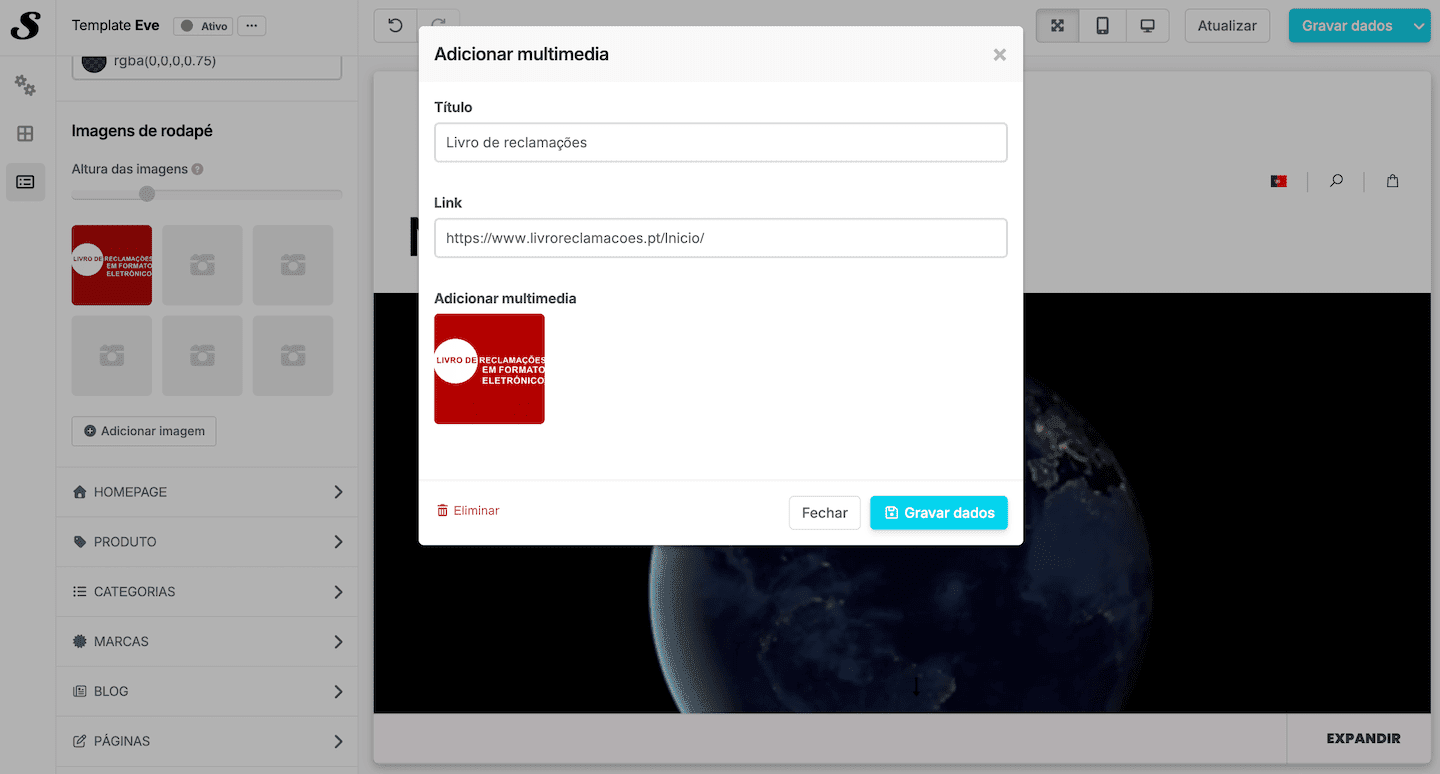Switch to mobile preview icon
The height and width of the screenshot is (774, 1440).
tap(1102, 26)
